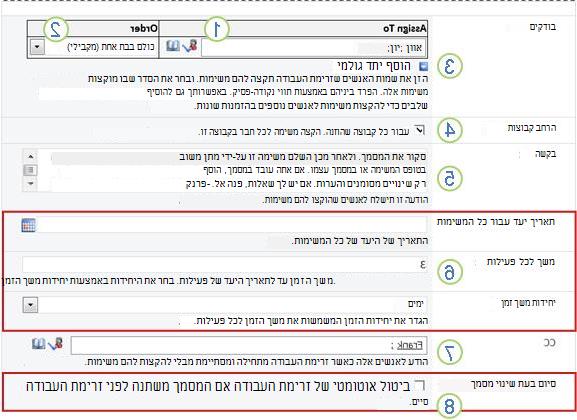Click the הרחב קבוצות label

[x=532, y=128]
